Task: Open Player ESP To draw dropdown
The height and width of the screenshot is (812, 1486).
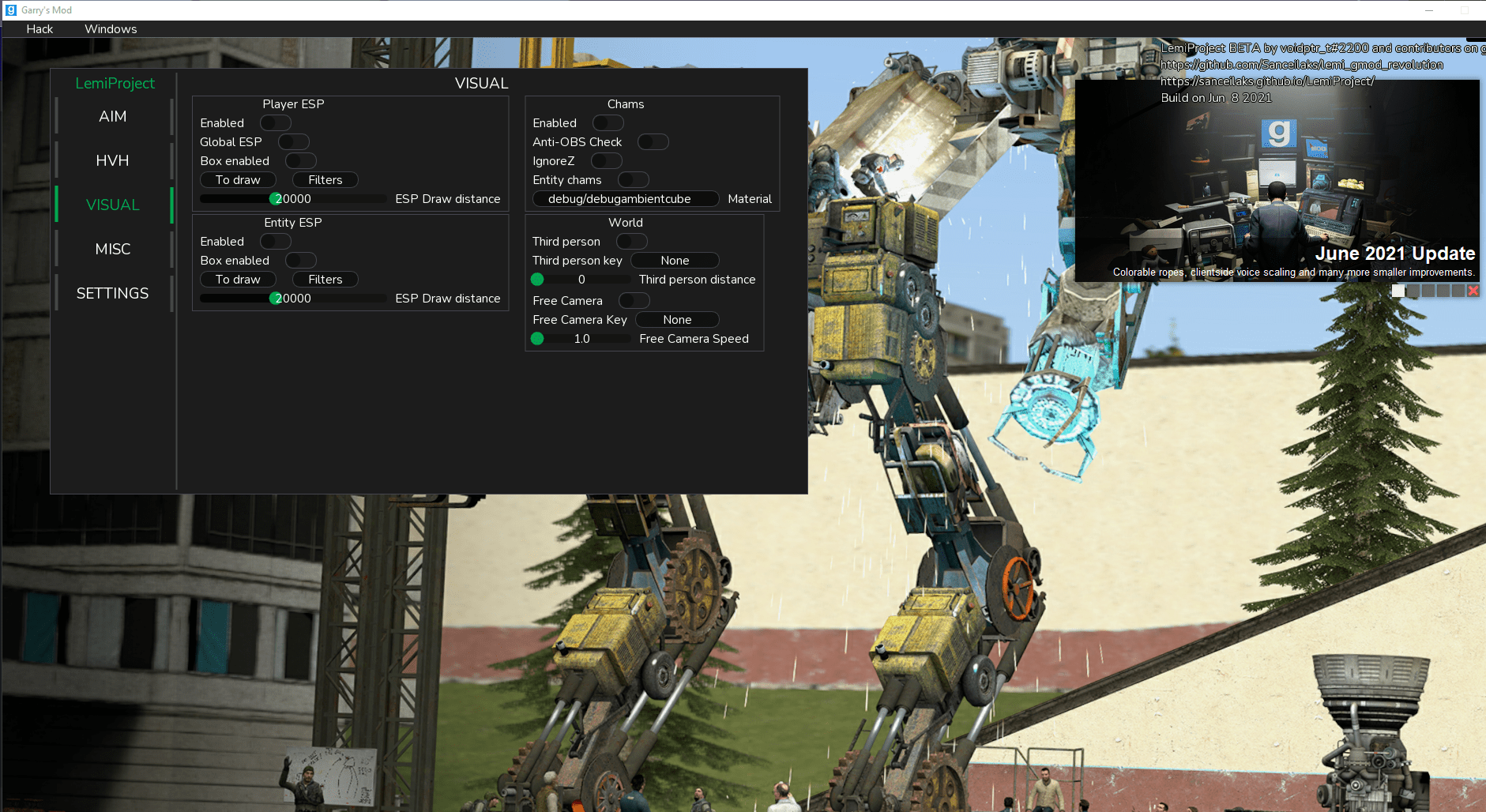Action: tap(238, 180)
